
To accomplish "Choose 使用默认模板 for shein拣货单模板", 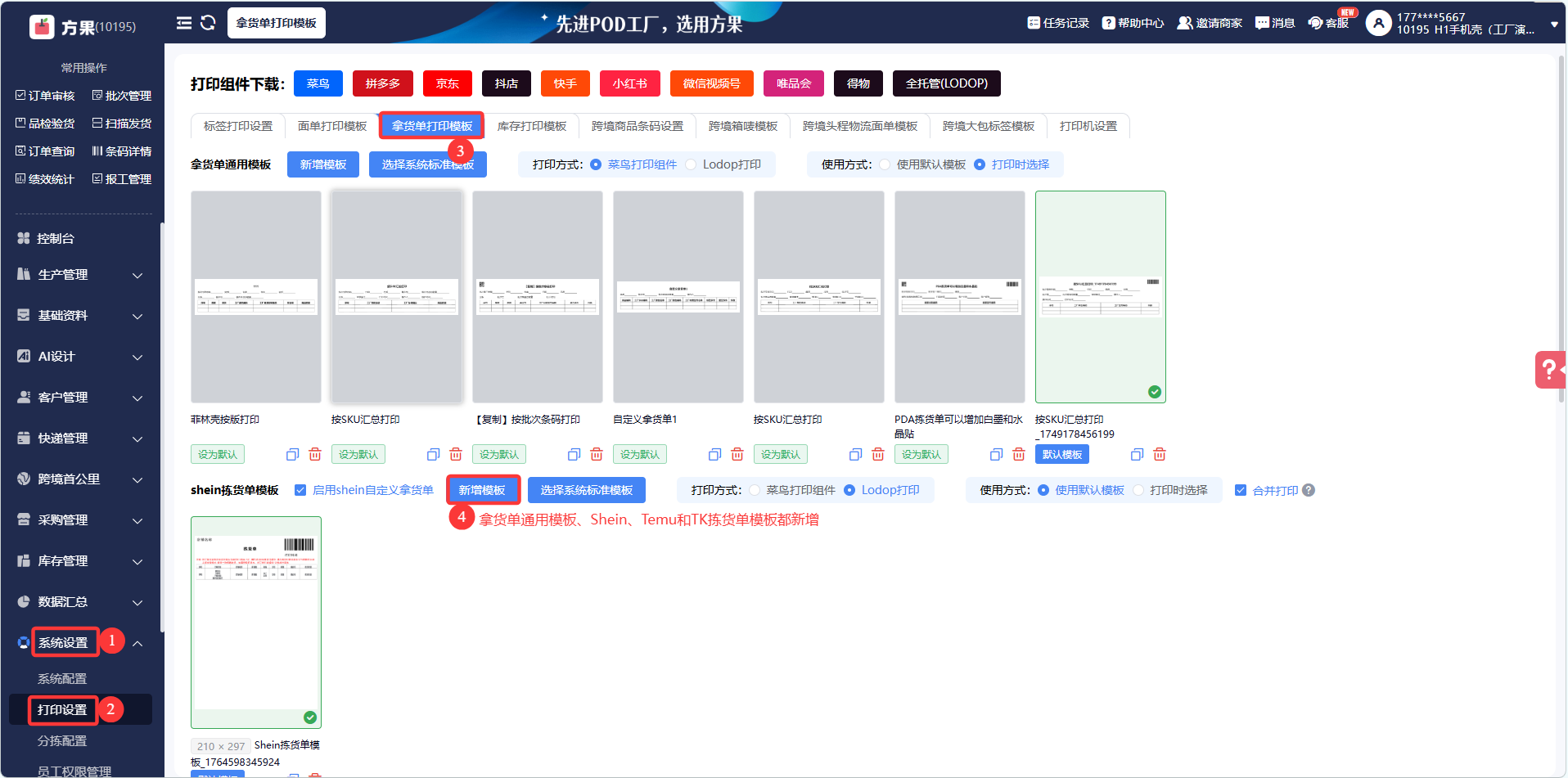I will pos(1043,490).
